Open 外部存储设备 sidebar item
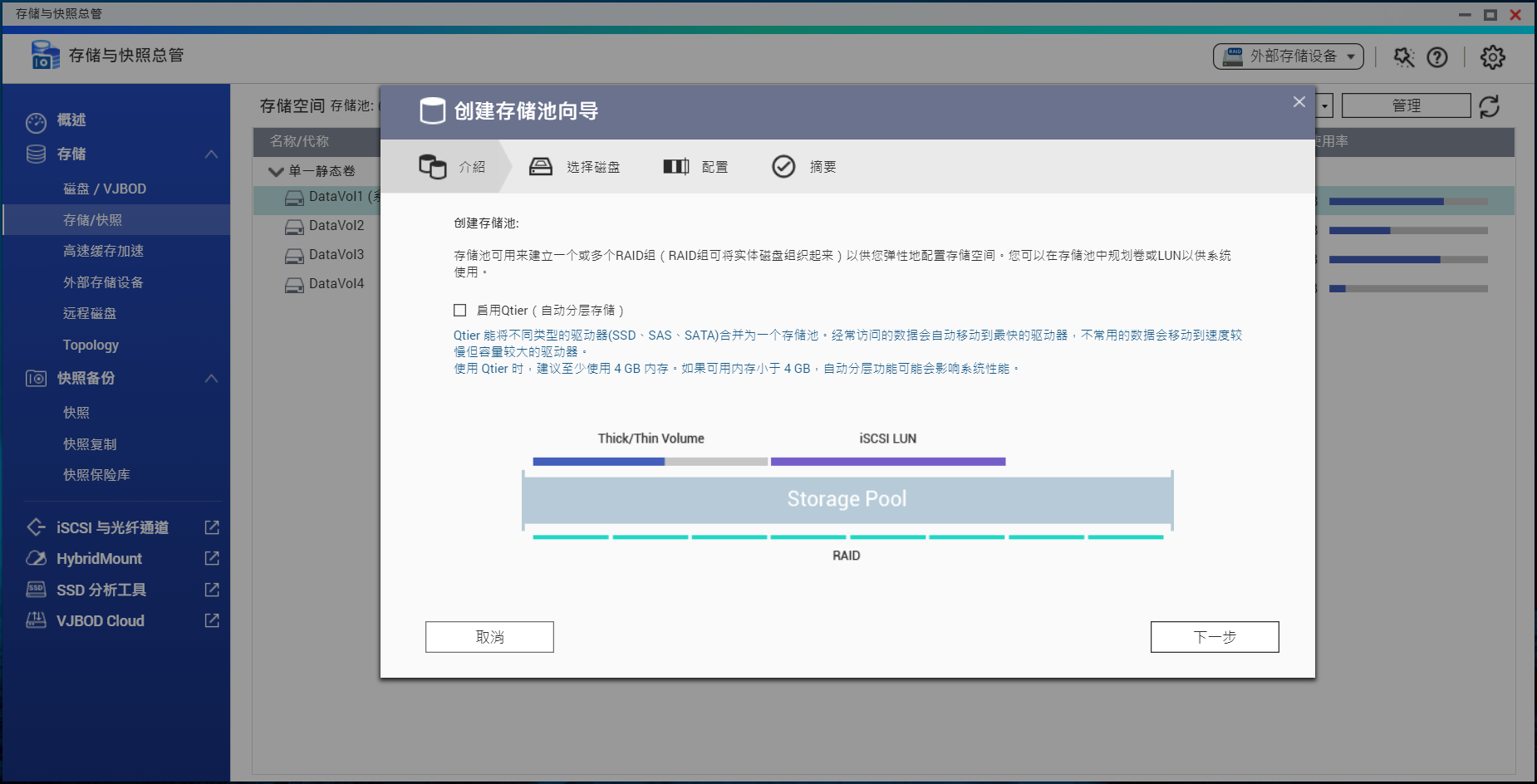The image size is (1537, 784). [116, 282]
